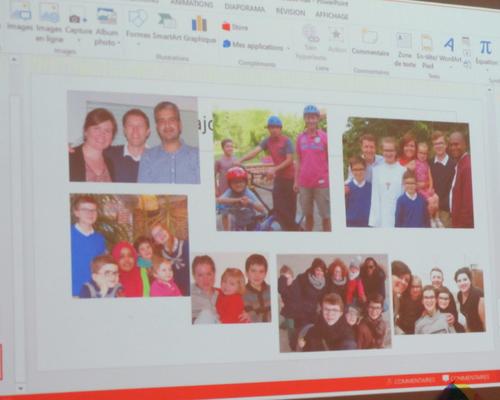500x400 pixels.
Task: Select the photo with the red headscarf
Action: click(x=130, y=246)
